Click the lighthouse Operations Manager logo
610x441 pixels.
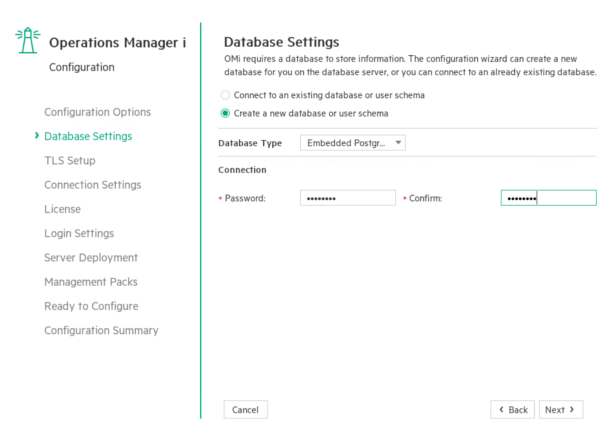[x=28, y=40]
